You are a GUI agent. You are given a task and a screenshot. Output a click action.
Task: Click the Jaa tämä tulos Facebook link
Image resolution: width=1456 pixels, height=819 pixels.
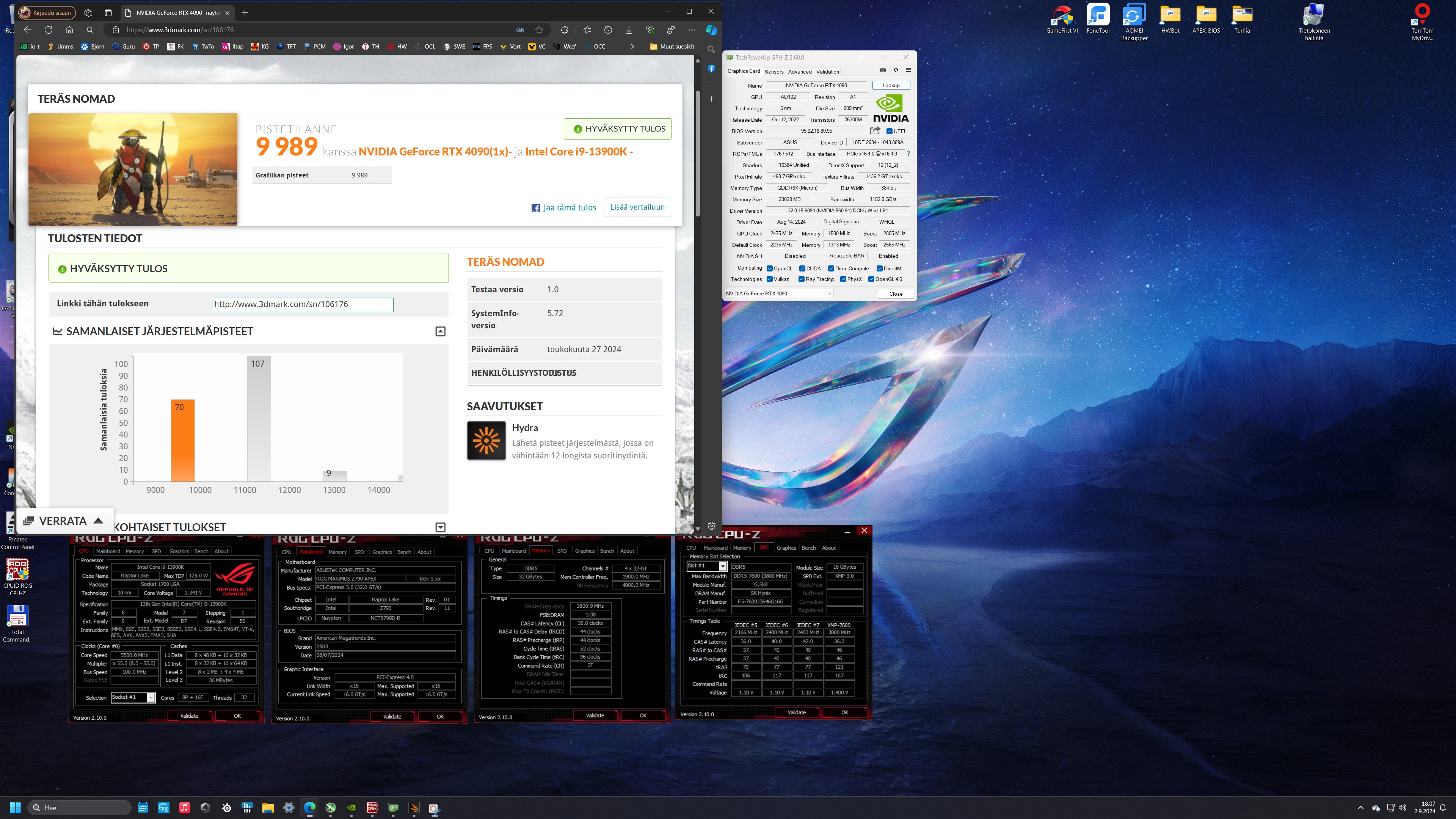tap(563, 207)
